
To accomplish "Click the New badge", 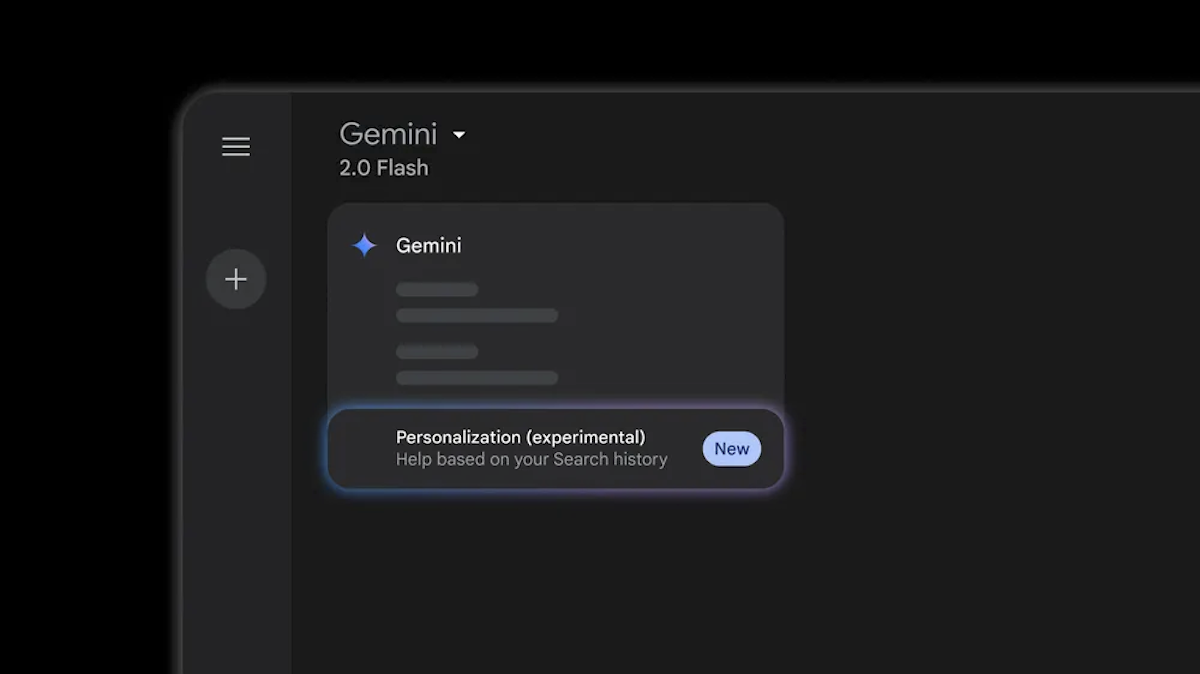I will [x=731, y=449].
